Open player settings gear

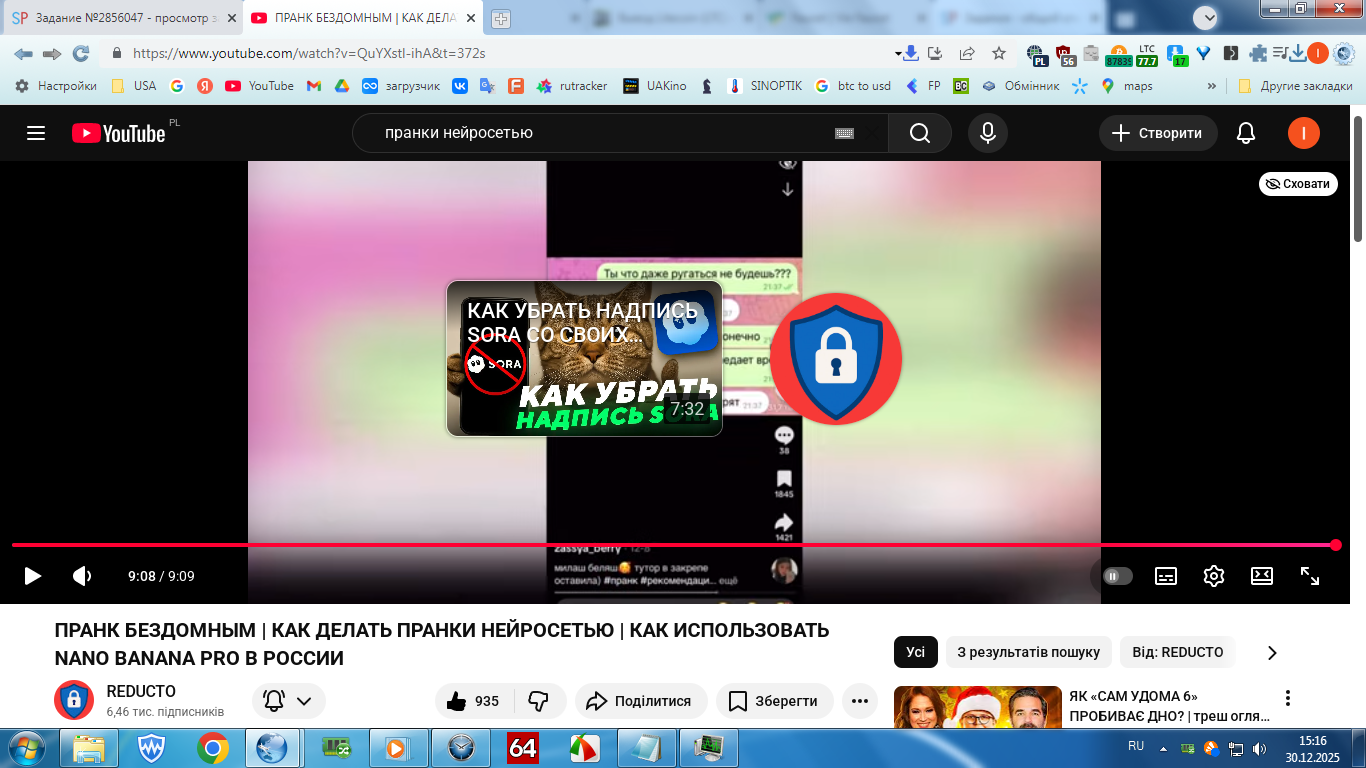(x=1214, y=576)
